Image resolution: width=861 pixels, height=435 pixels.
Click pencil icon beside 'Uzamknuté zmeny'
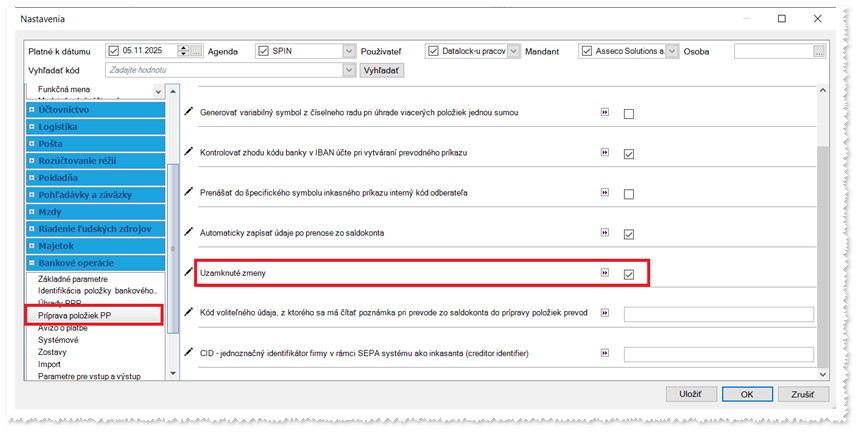190,272
